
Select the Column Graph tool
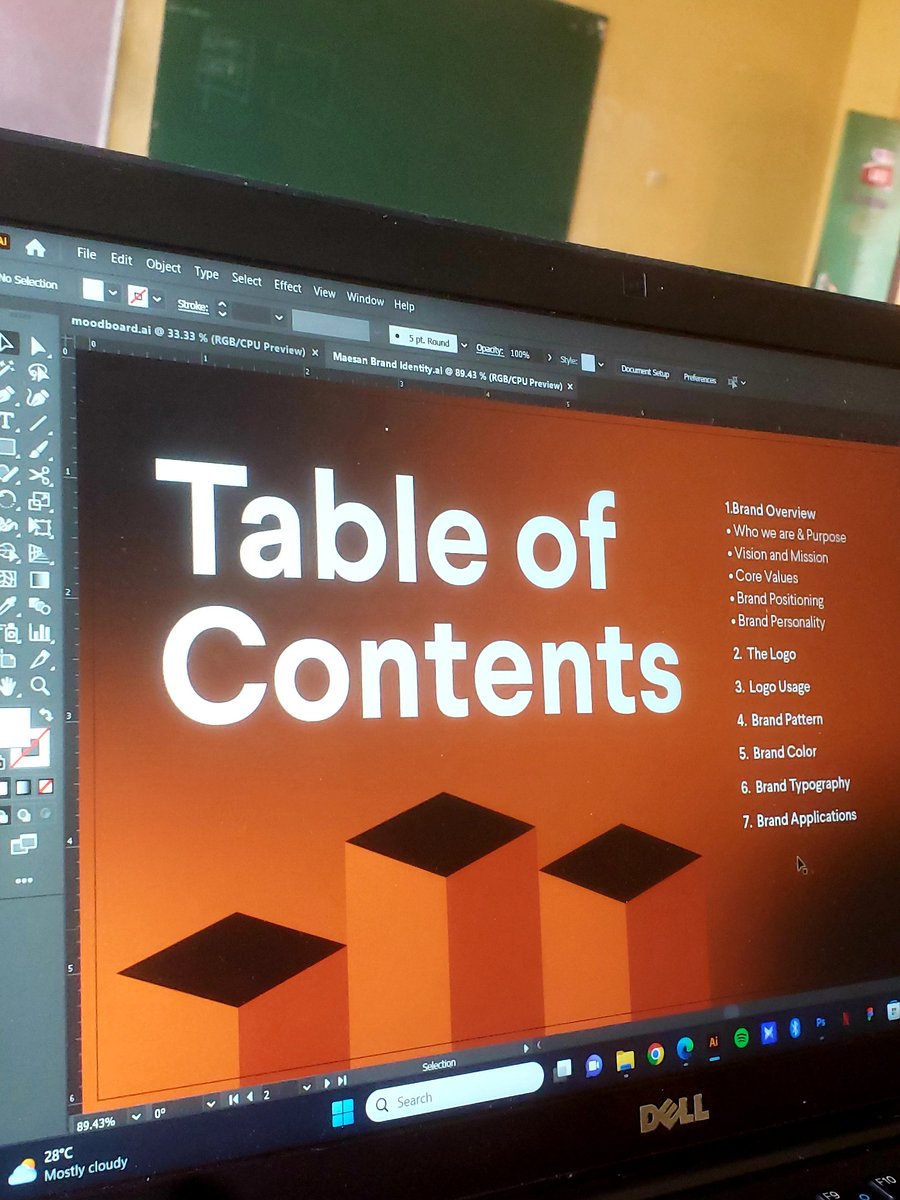[x=40, y=632]
